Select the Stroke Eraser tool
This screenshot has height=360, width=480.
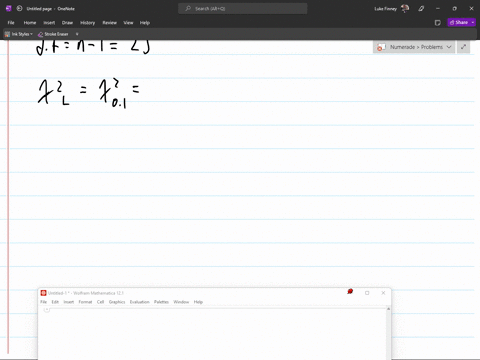53,34
